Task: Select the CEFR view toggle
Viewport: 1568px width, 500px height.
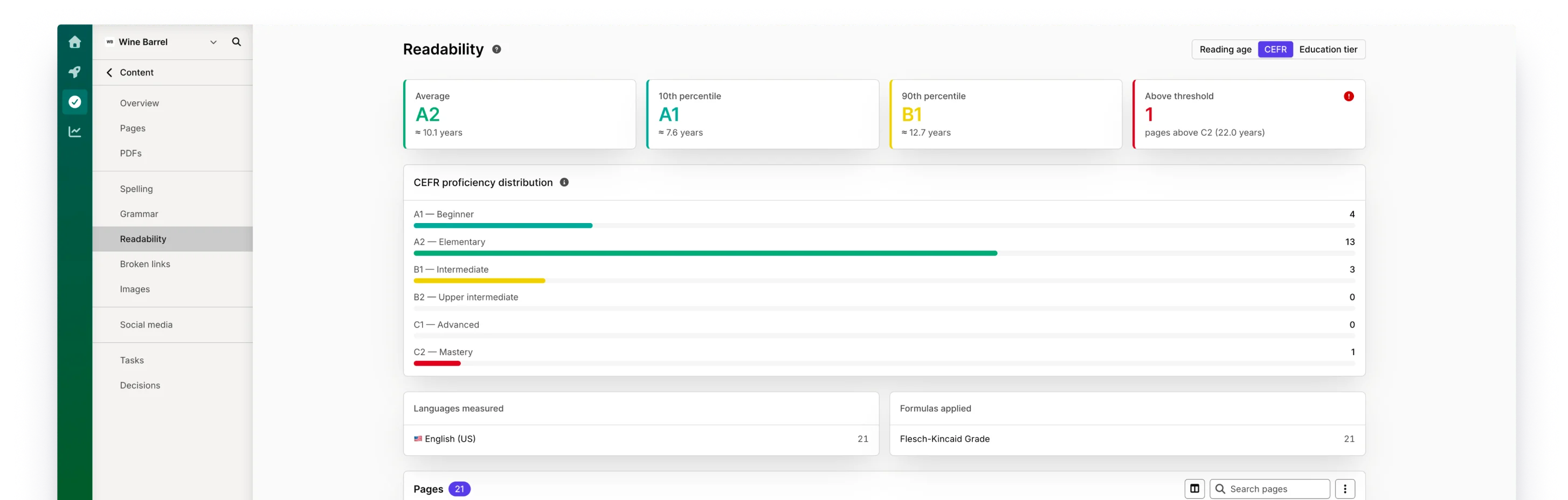Action: [x=1275, y=49]
